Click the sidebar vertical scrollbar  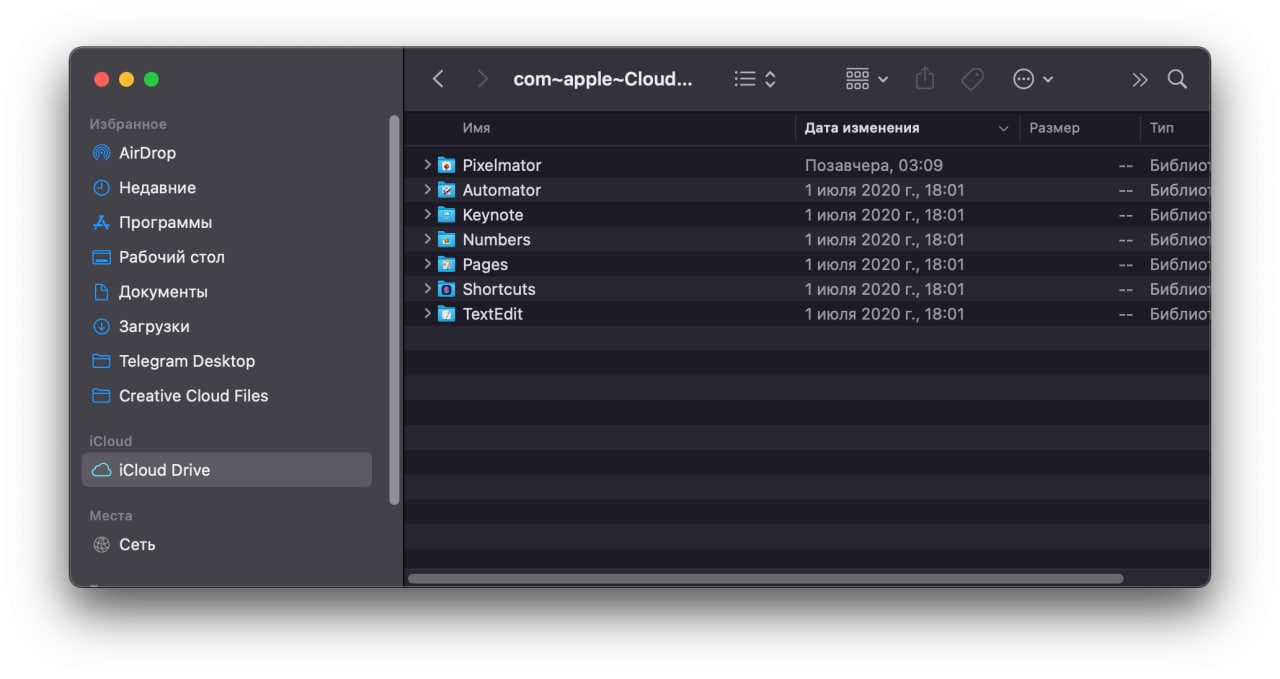pos(394,310)
